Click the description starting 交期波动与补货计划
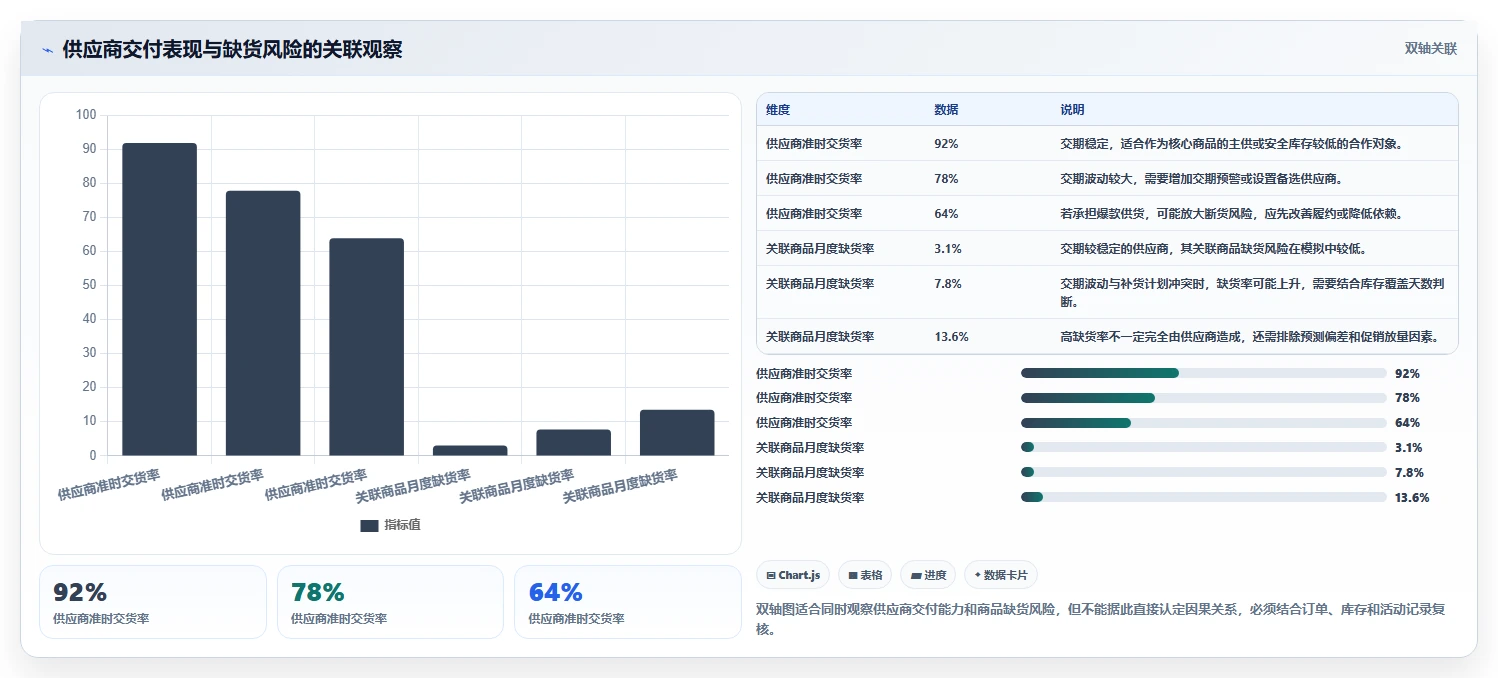Viewport: 1498px width, 678px height. (x=1252, y=293)
